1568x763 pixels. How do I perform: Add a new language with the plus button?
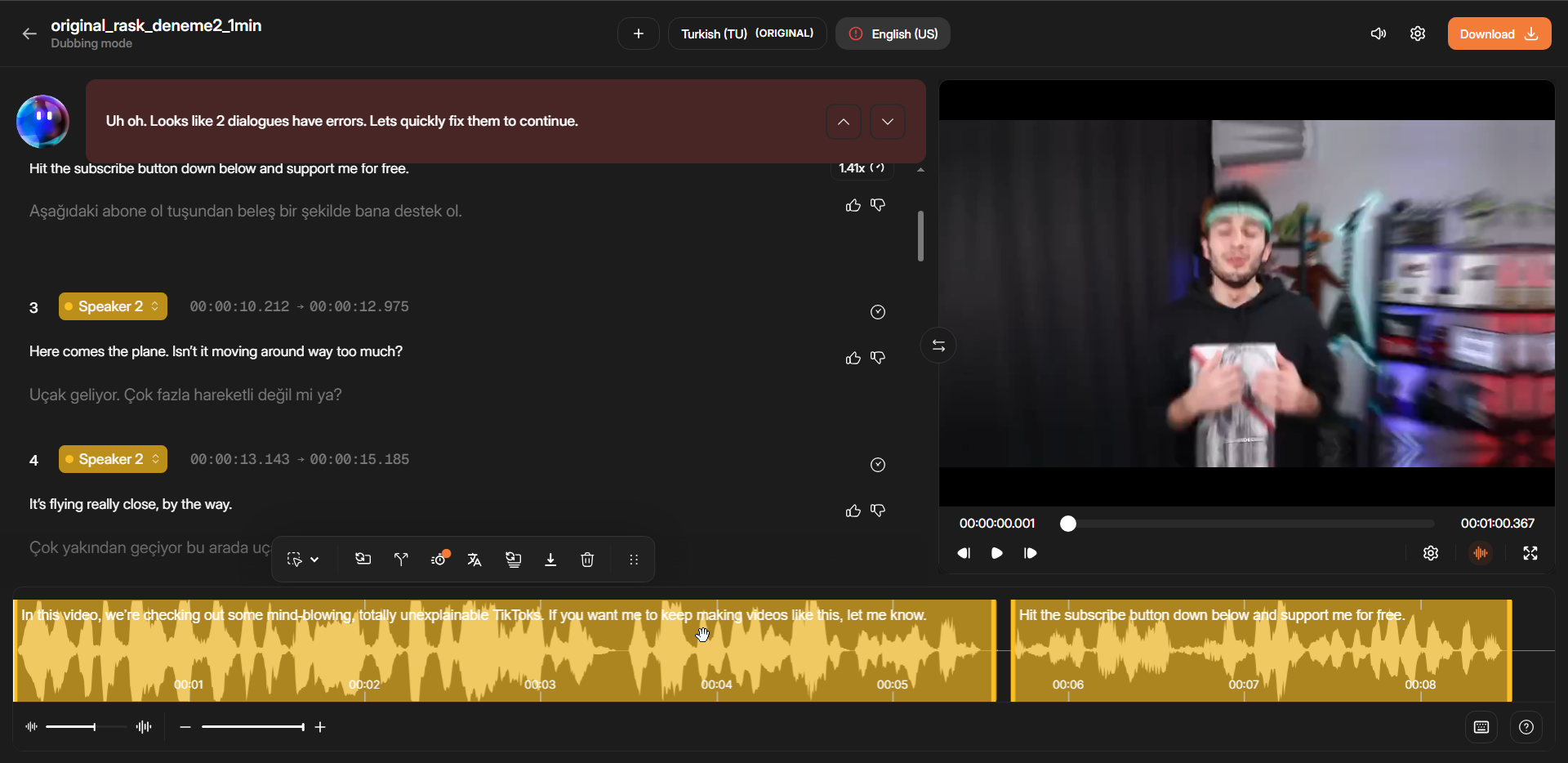(638, 33)
